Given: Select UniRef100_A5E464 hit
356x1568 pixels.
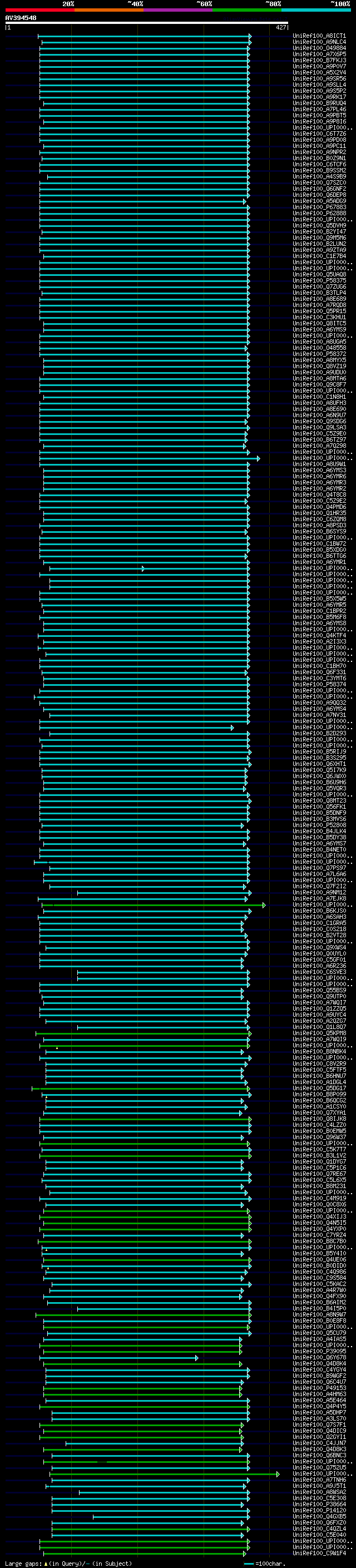Looking at the screenshot, I should pos(319,1400).
